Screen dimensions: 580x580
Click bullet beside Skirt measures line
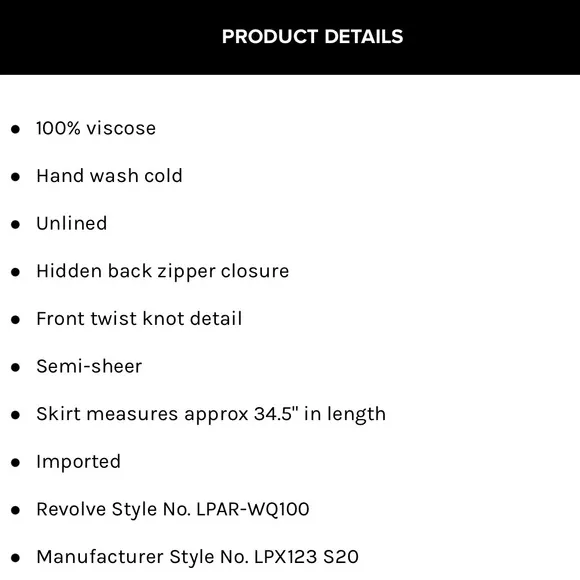point(15,415)
